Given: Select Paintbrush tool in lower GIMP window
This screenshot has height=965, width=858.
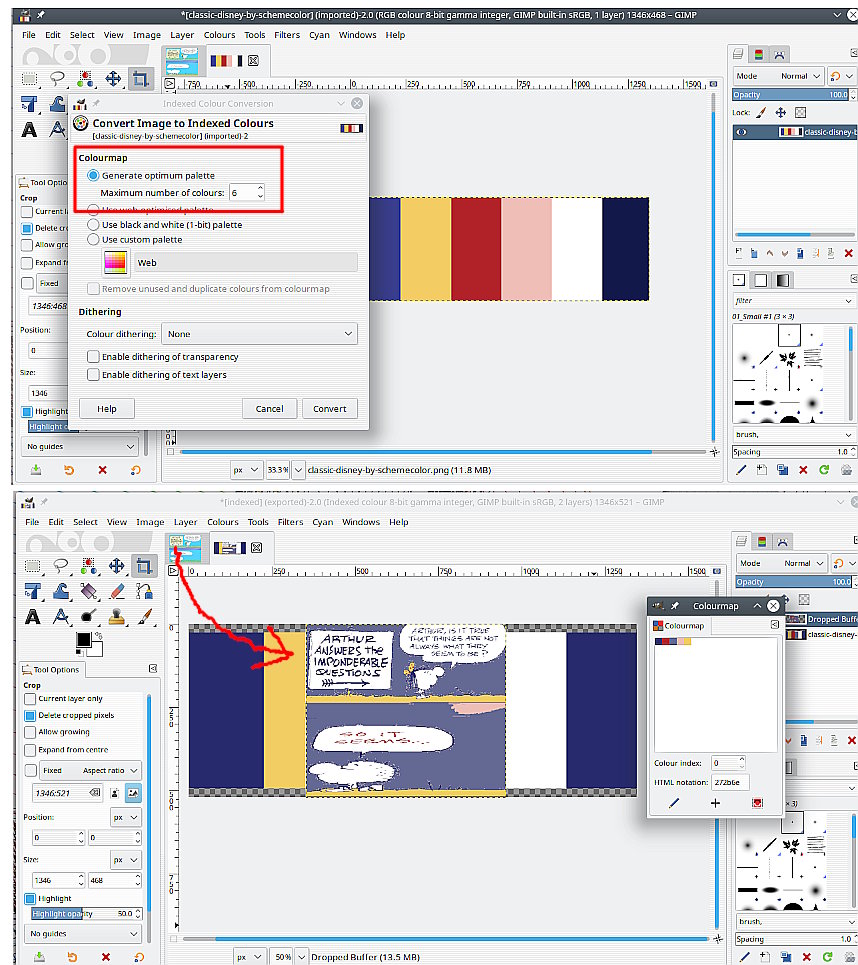Looking at the screenshot, I should 144,617.
